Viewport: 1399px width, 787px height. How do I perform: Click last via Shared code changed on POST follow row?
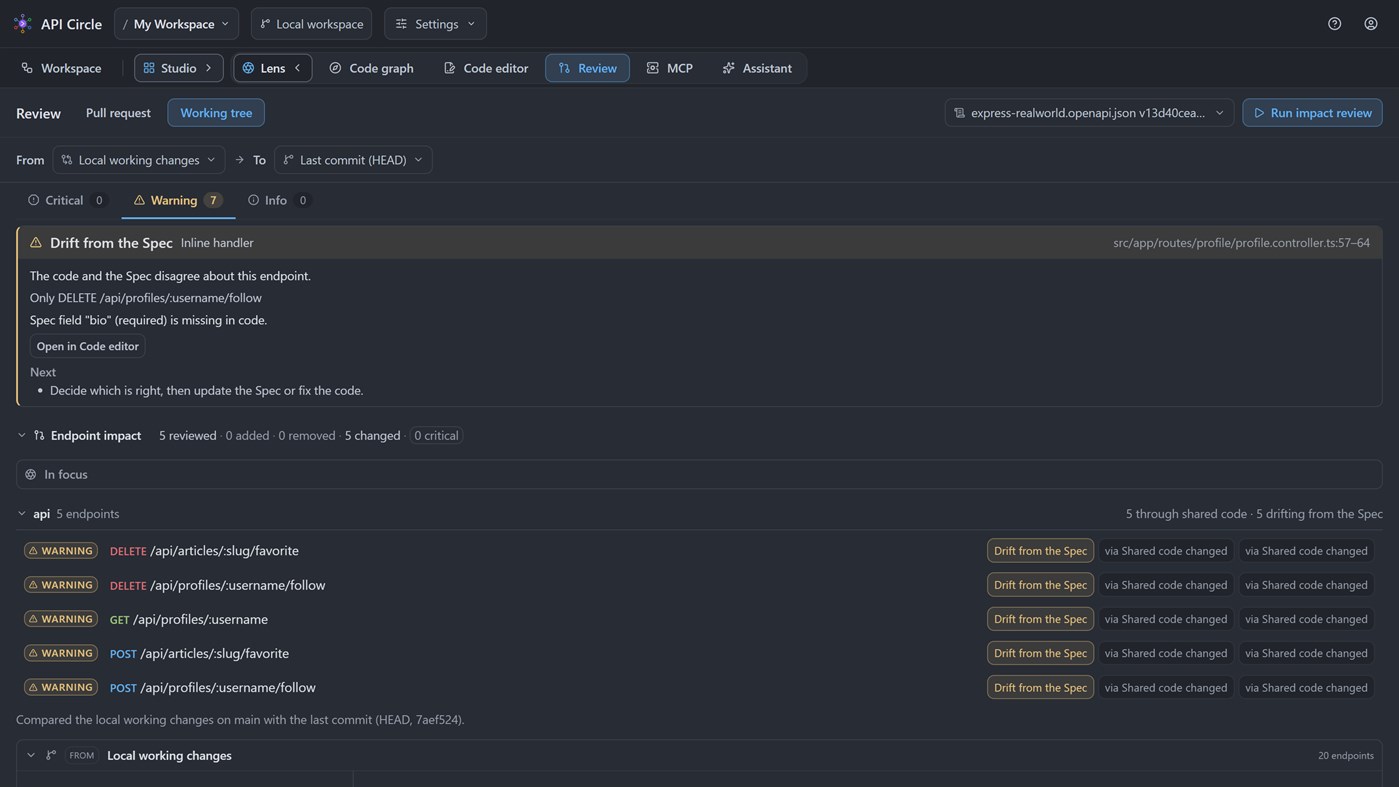[x=1306, y=687]
